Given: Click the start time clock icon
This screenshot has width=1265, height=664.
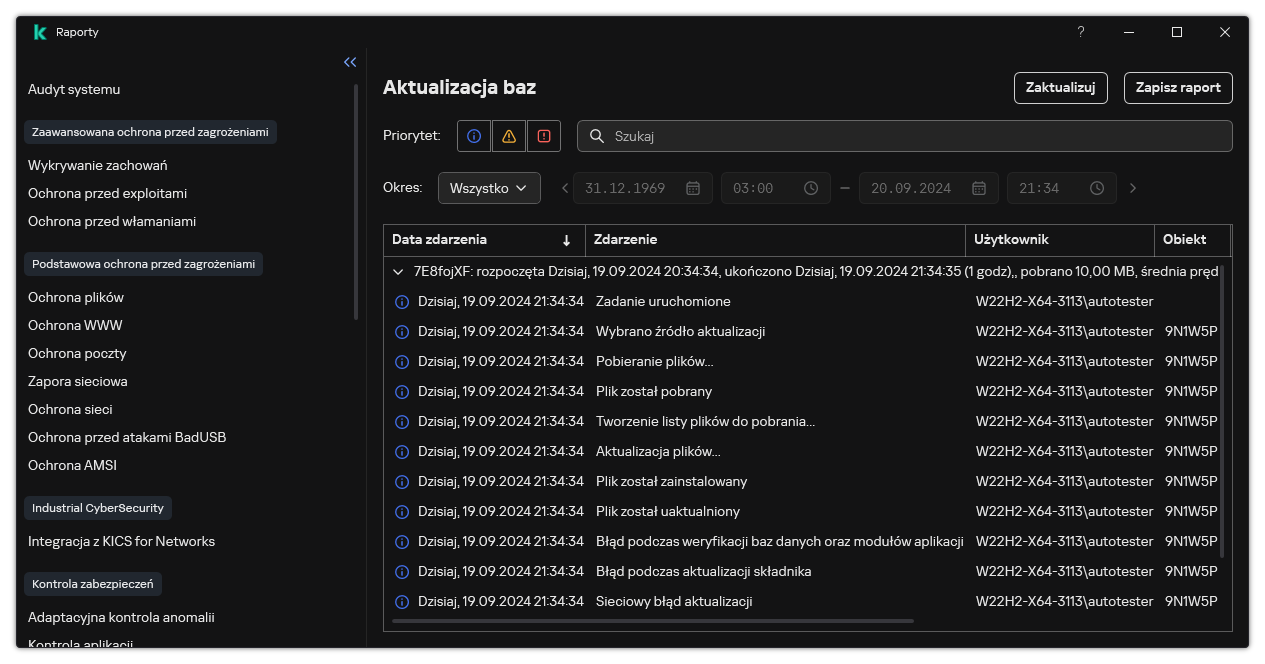Looking at the screenshot, I should [811, 188].
